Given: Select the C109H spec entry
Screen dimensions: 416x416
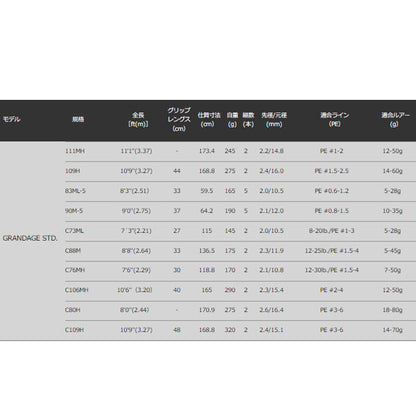Looking at the screenshot, I should 74,330.
